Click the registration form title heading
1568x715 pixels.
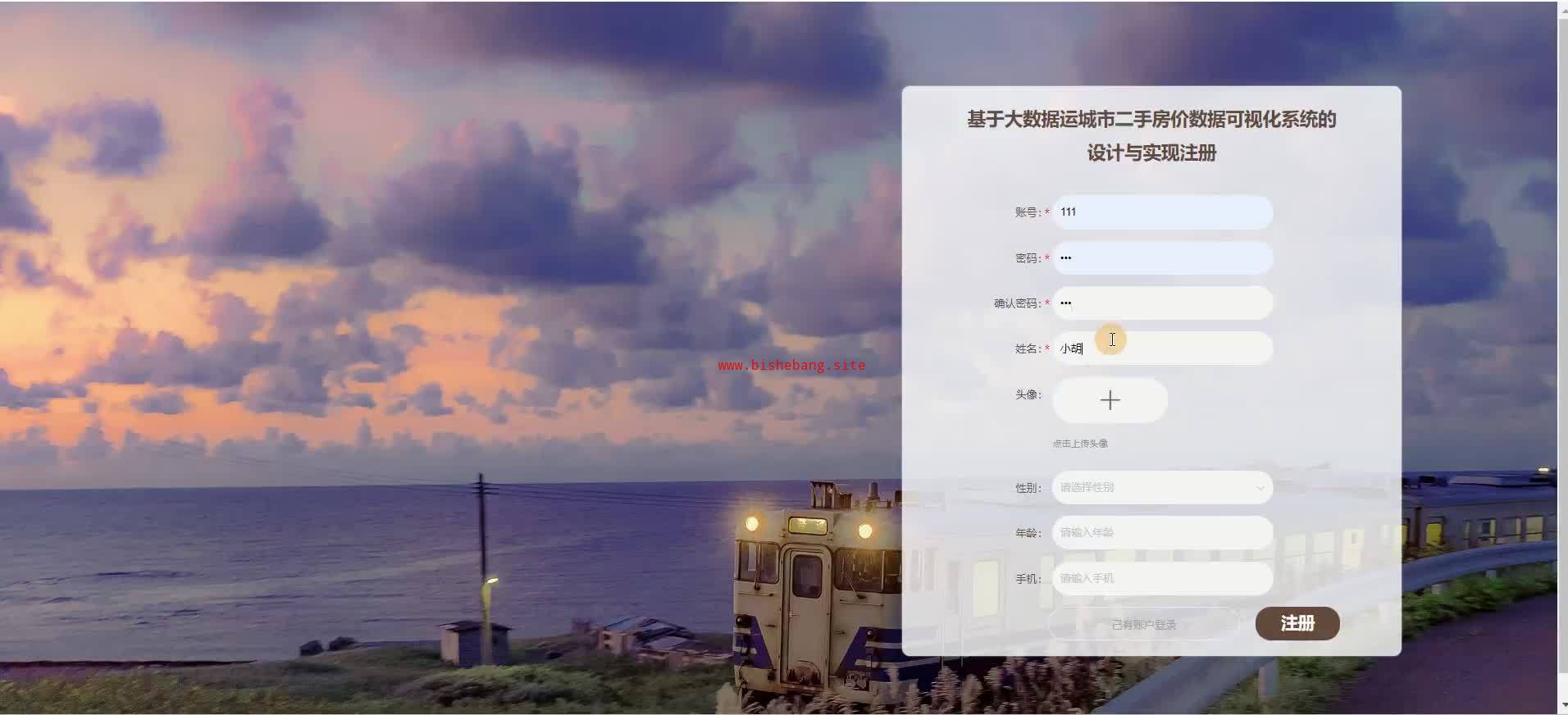tap(1151, 136)
